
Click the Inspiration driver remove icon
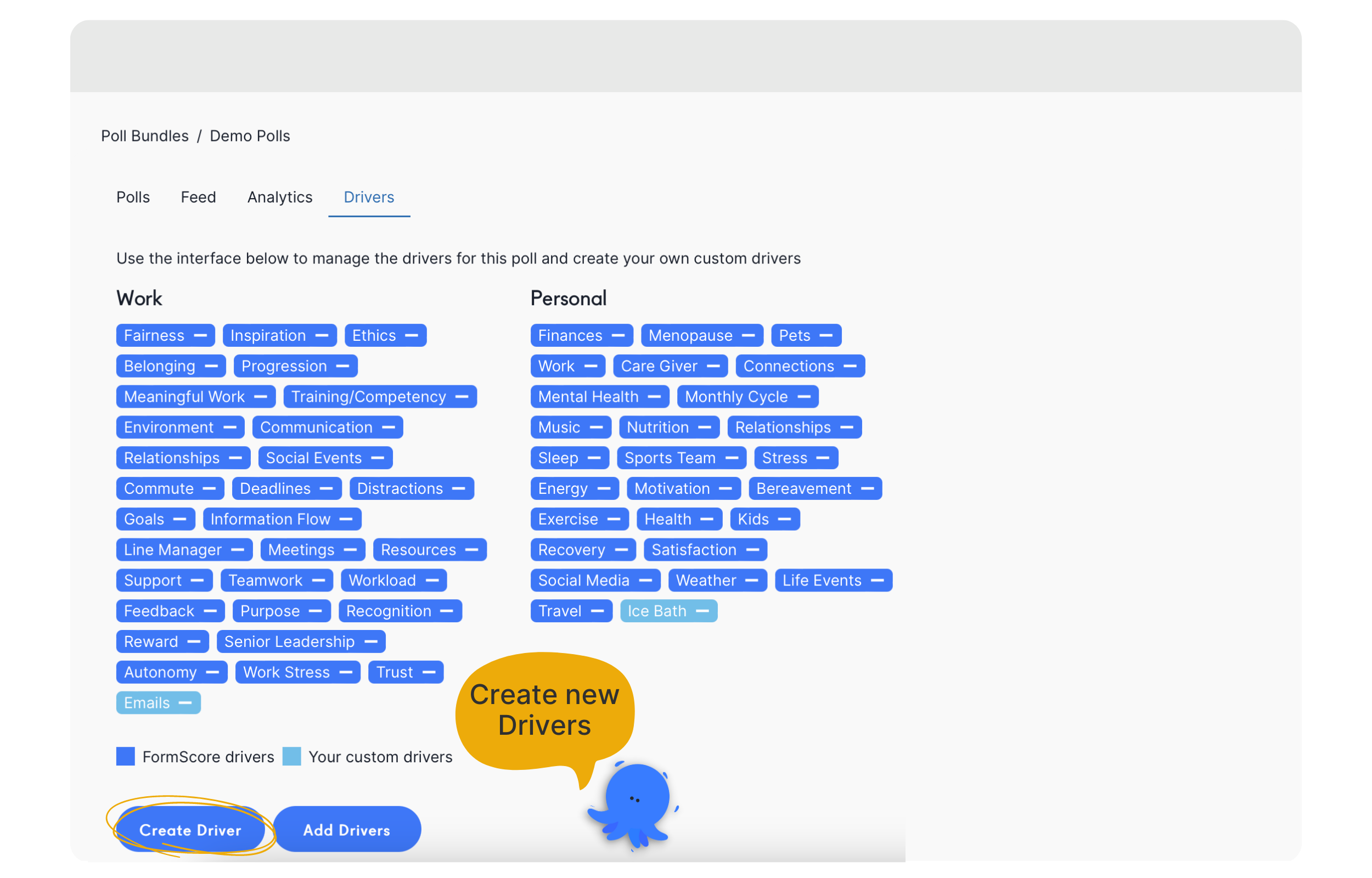pyautogui.click(x=321, y=335)
